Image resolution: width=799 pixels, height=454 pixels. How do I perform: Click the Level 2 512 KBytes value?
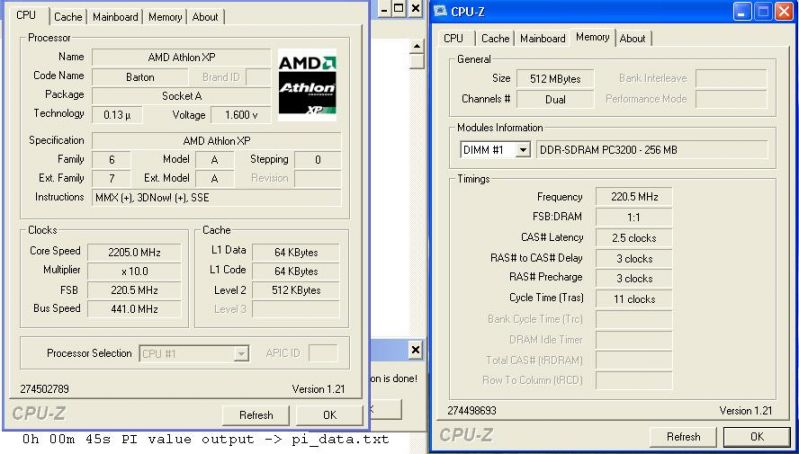(296, 290)
